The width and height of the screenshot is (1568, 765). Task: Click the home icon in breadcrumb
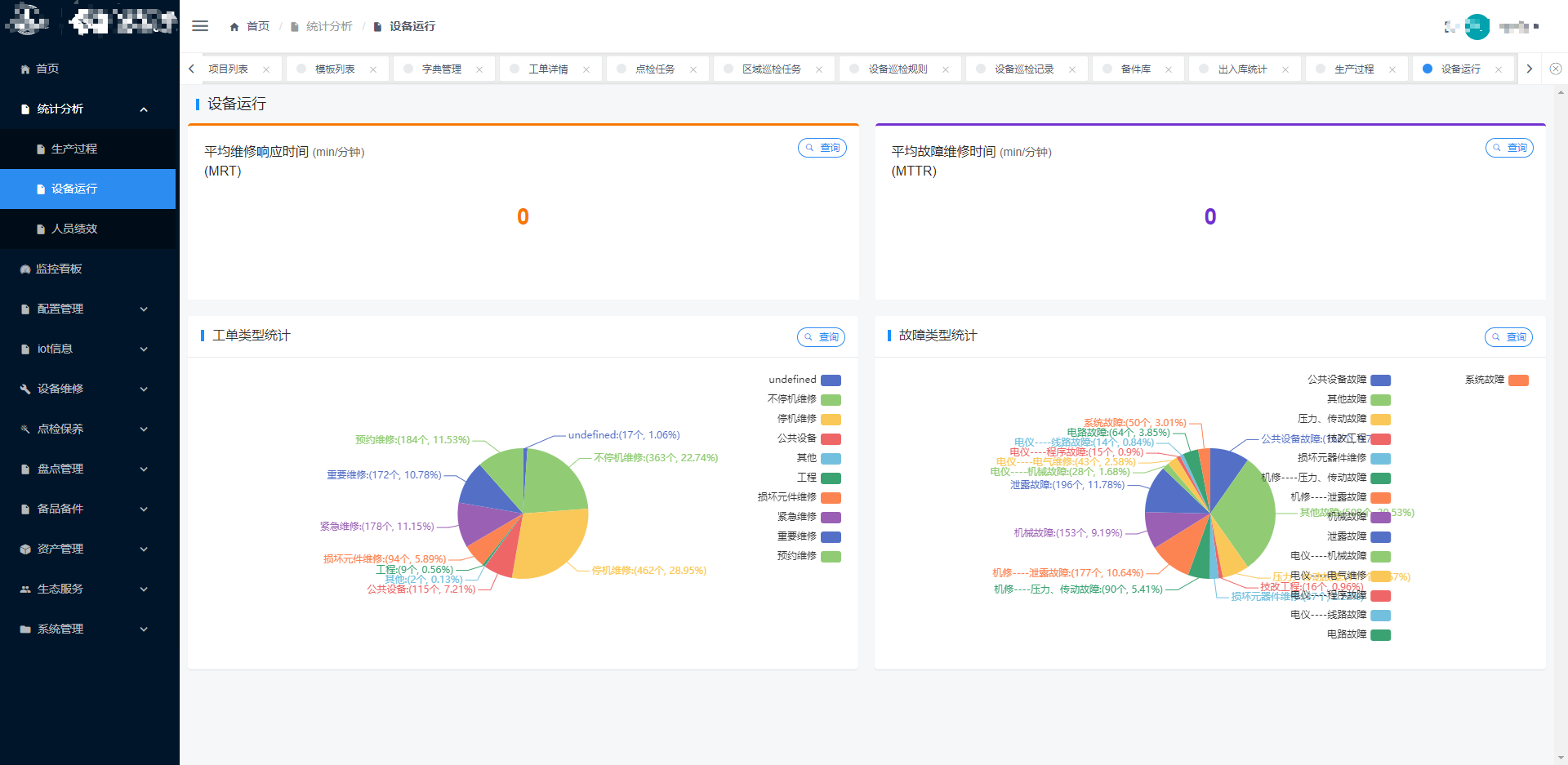coord(234,27)
